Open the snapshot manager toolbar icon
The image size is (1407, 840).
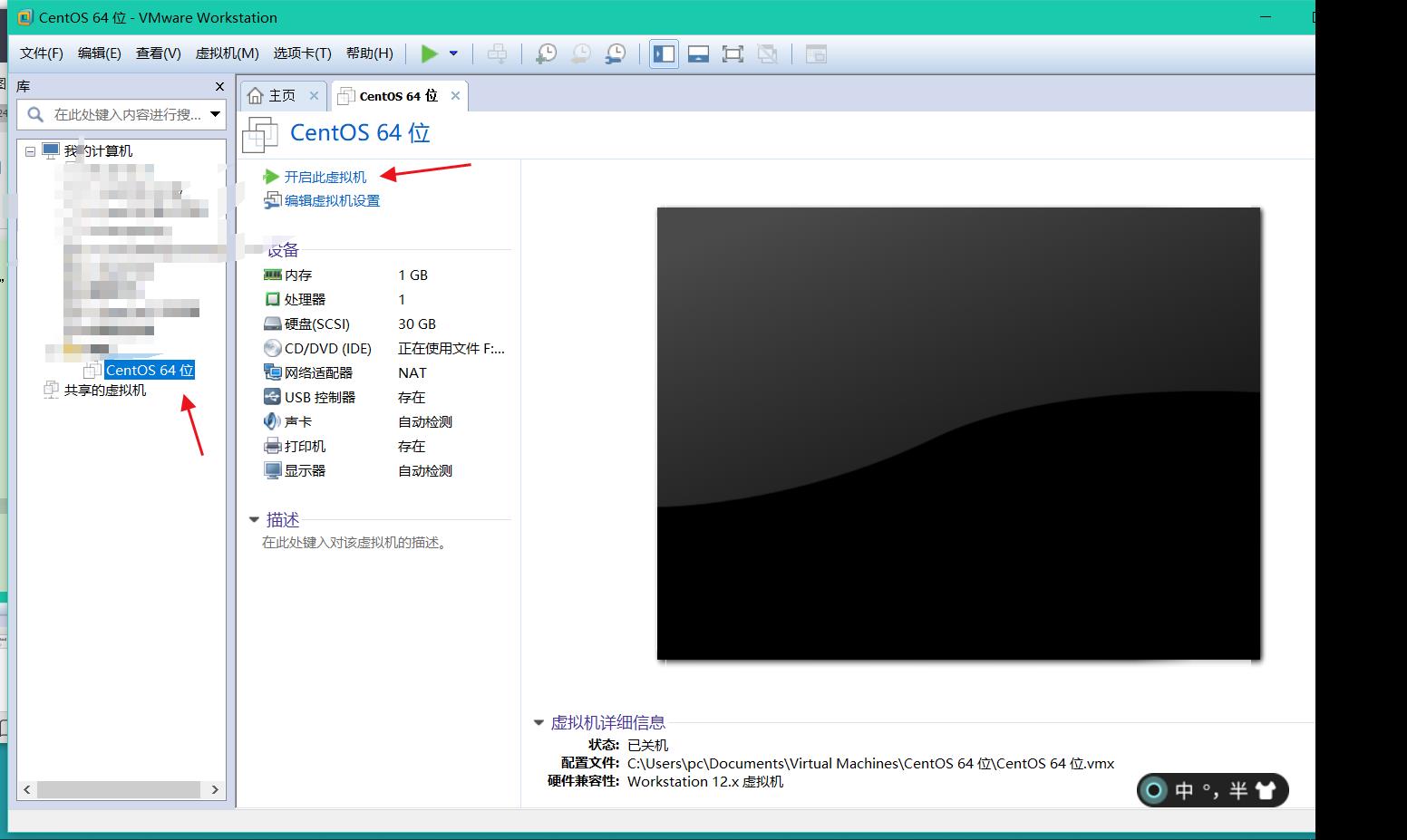pyautogui.click(x=615, y=54)
